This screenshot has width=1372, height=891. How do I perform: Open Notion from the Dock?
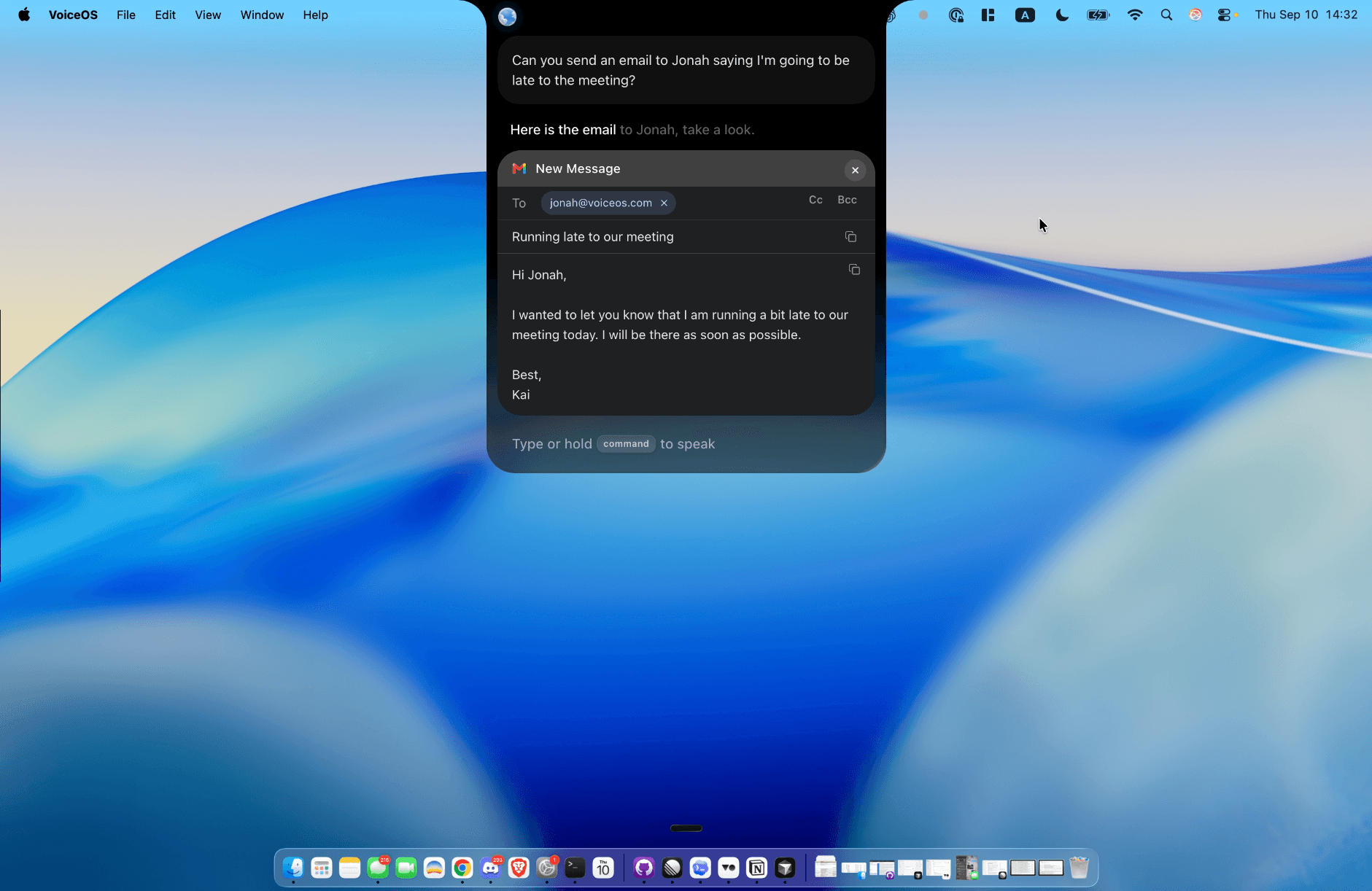tap(756, 868)
